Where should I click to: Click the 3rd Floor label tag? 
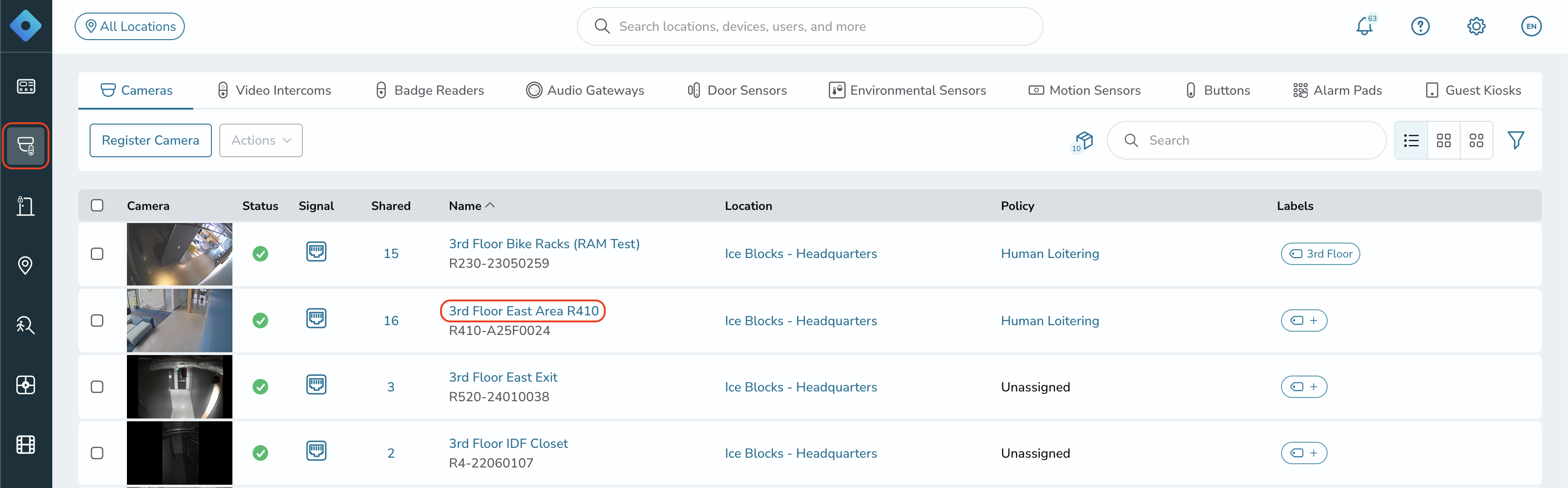pyautogui.click(x=1320, y=254)
